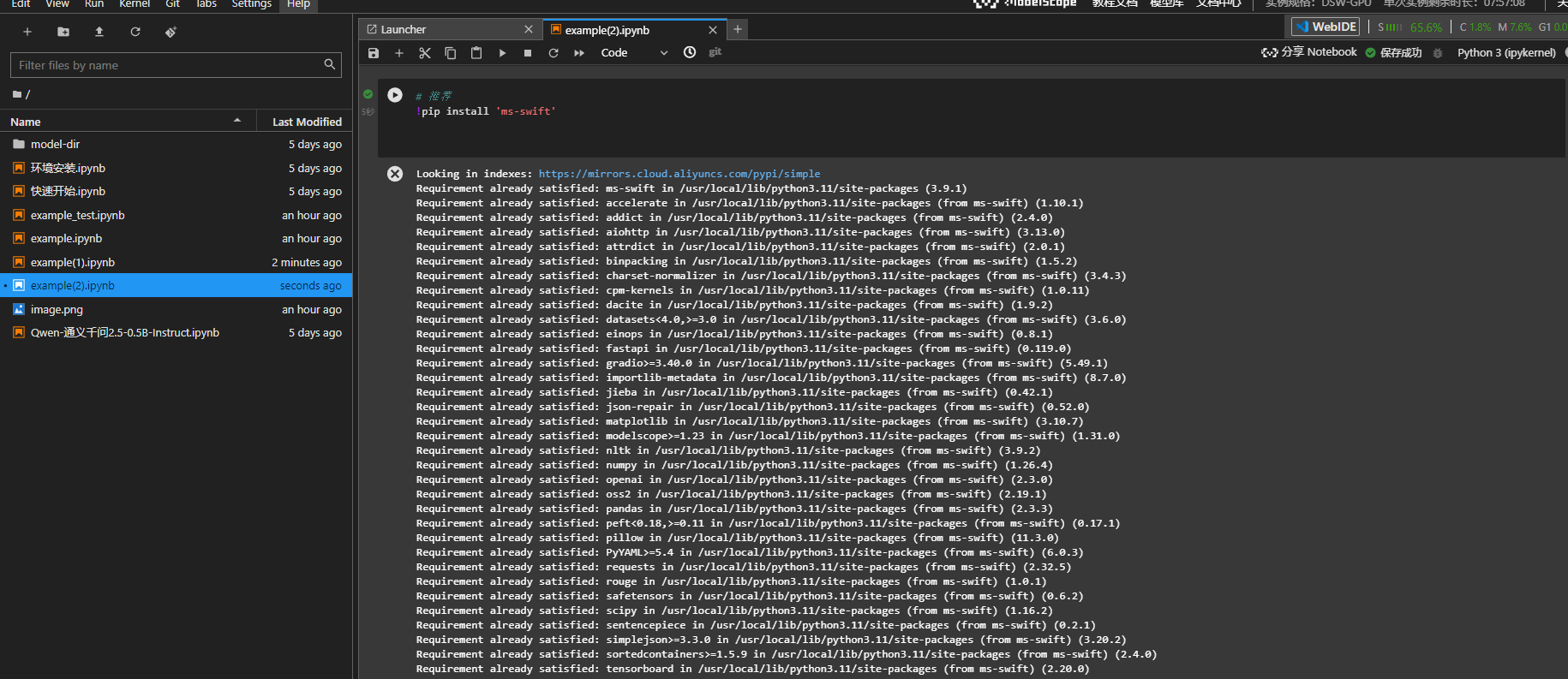Open image.png file

pyautogui.click(x=176, y=309)
